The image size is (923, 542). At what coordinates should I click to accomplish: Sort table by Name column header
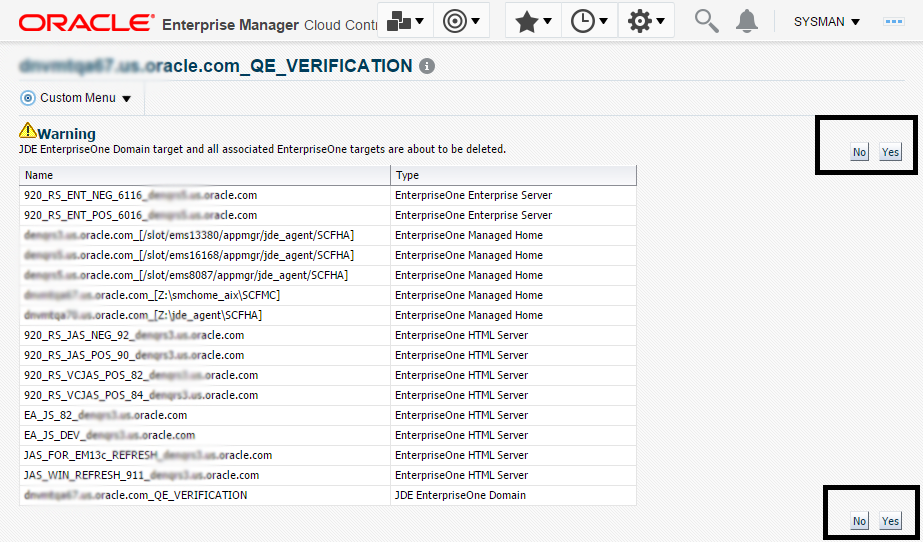click(204, 175)
